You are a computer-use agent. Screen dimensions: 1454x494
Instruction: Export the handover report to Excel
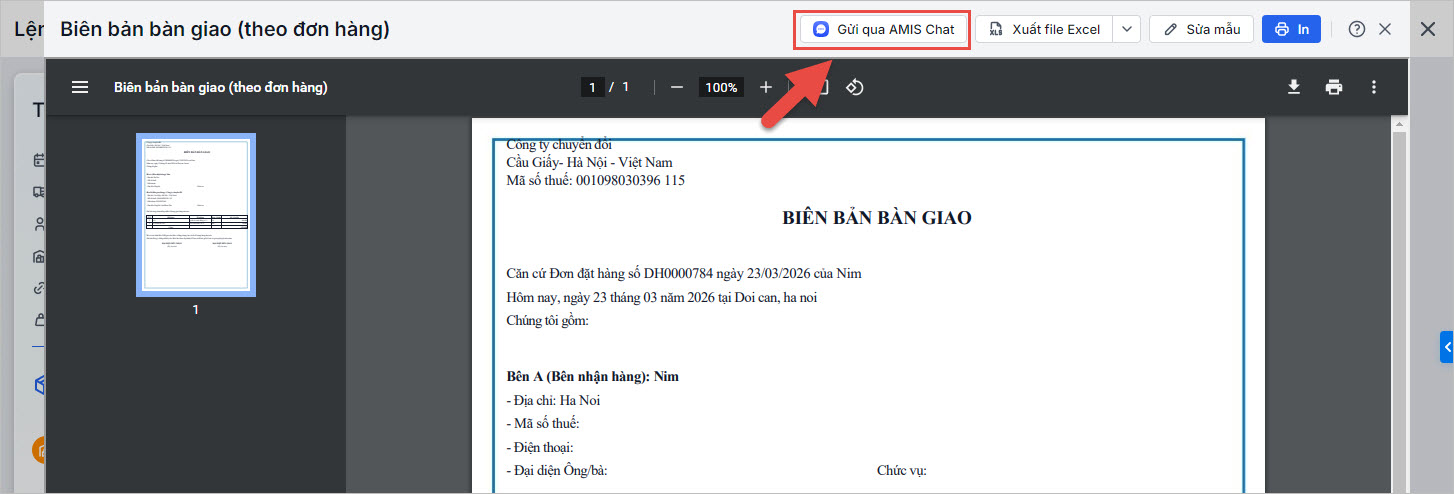[1044, 29]
